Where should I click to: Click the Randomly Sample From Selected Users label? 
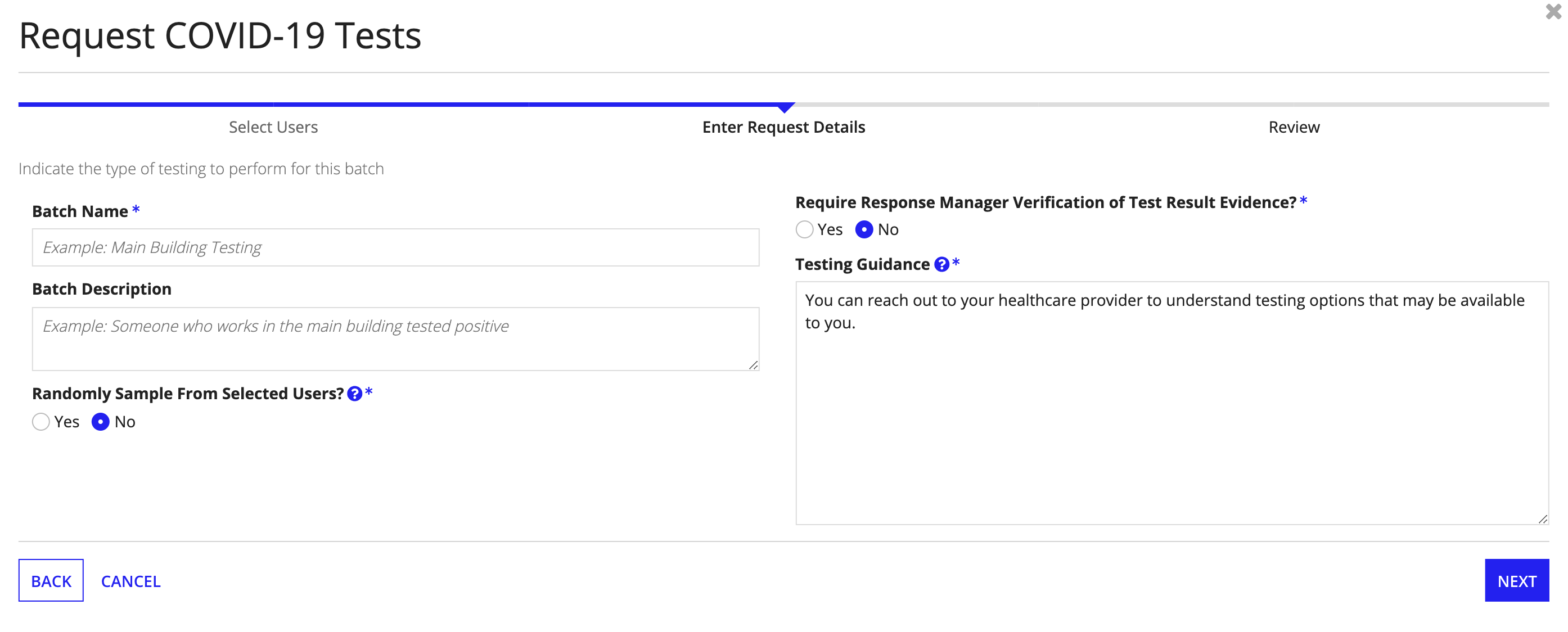pyautogui.click(x=187, y=394)
